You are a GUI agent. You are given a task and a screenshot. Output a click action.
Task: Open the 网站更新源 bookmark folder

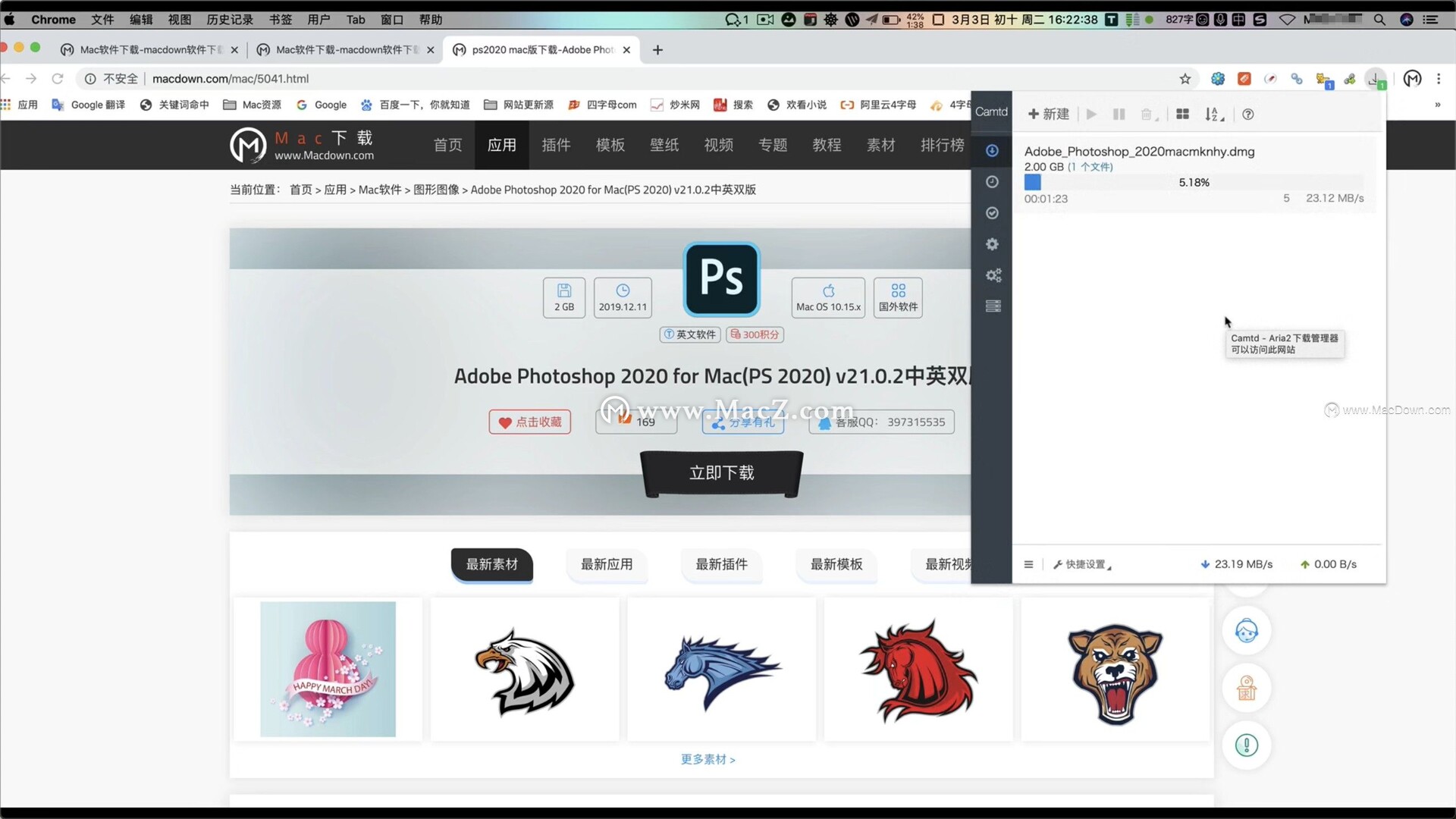519,105
